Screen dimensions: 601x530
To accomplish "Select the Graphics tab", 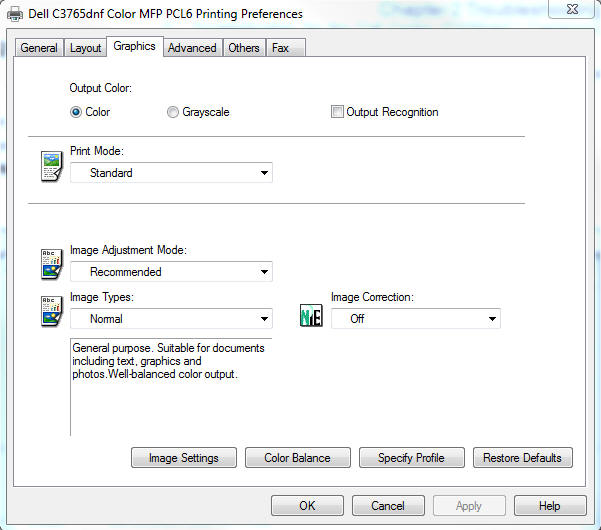I will pos(135,46).
